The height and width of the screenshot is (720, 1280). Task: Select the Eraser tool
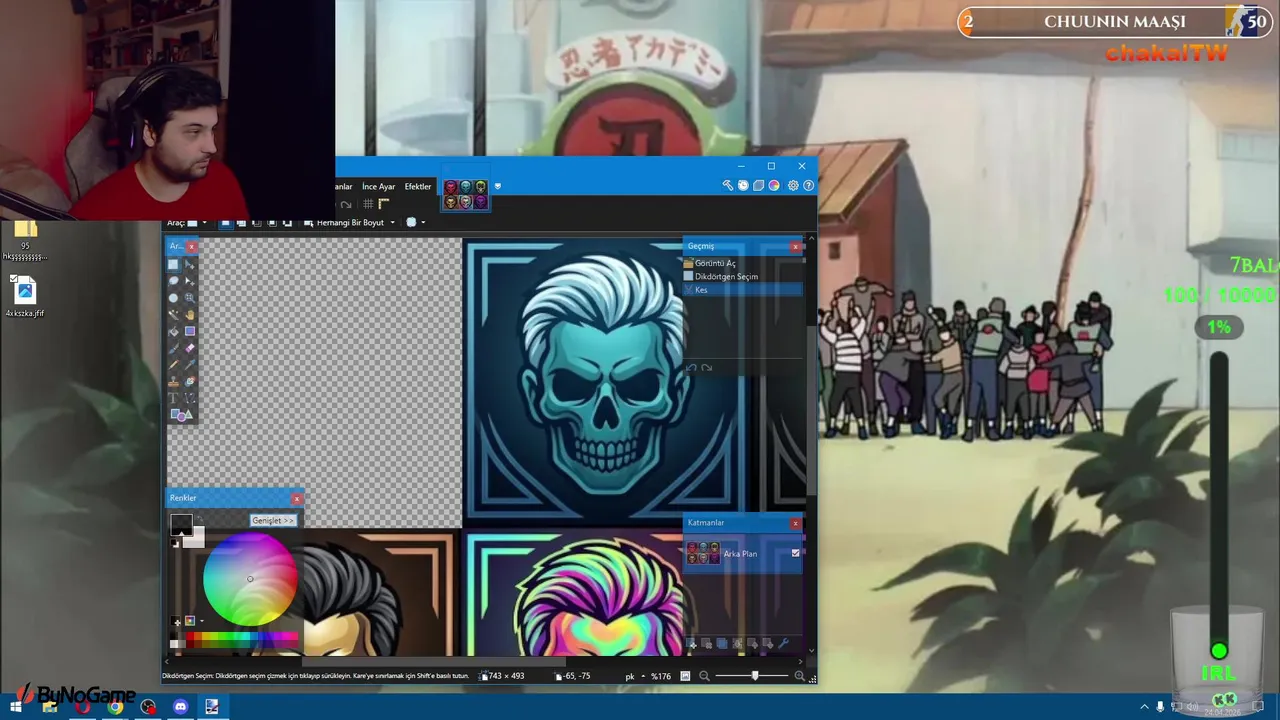click(x=190, y=348)
